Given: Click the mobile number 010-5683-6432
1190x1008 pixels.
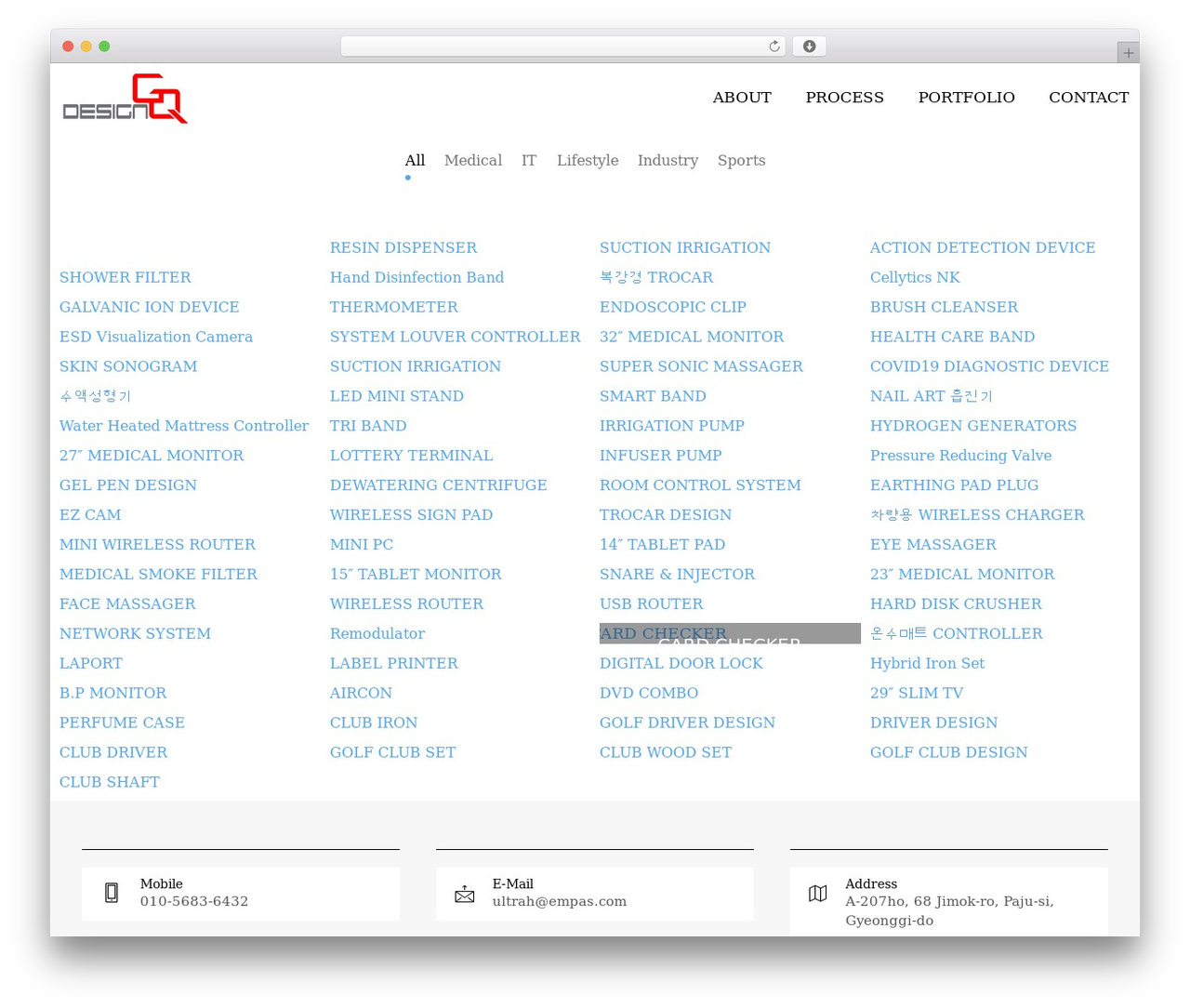Looking at the screenshot, I should pos(194,902).
